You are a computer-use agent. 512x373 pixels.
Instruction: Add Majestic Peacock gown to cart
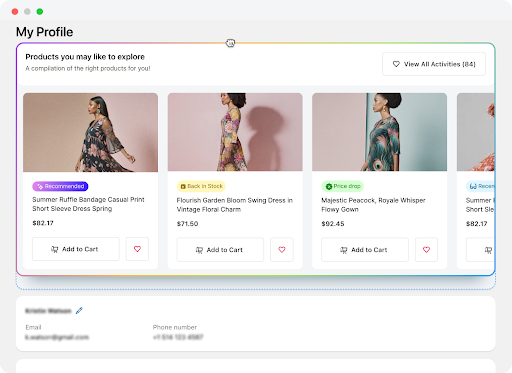pos(365,250)
